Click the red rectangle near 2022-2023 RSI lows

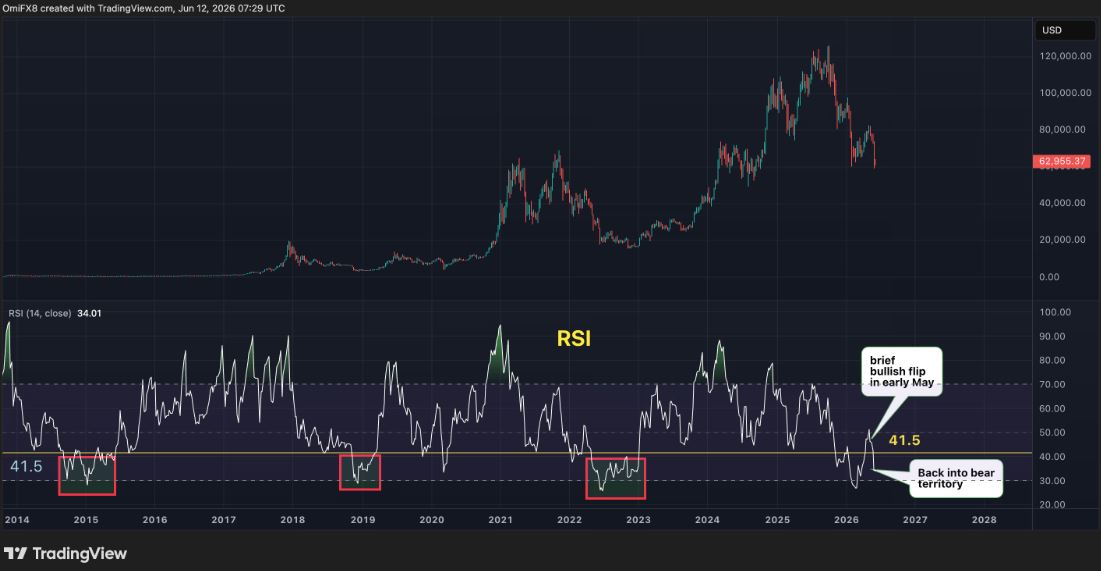tap(616, 478)
